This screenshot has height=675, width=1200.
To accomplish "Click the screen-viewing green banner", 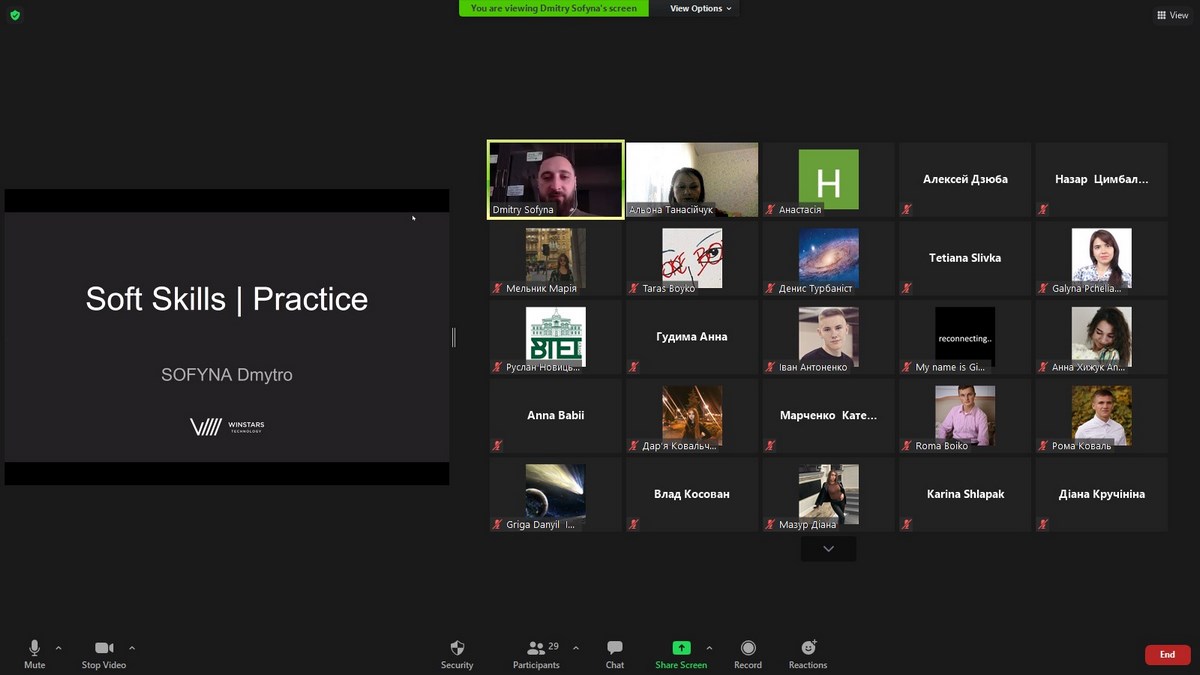I will (x=554, y=8).
